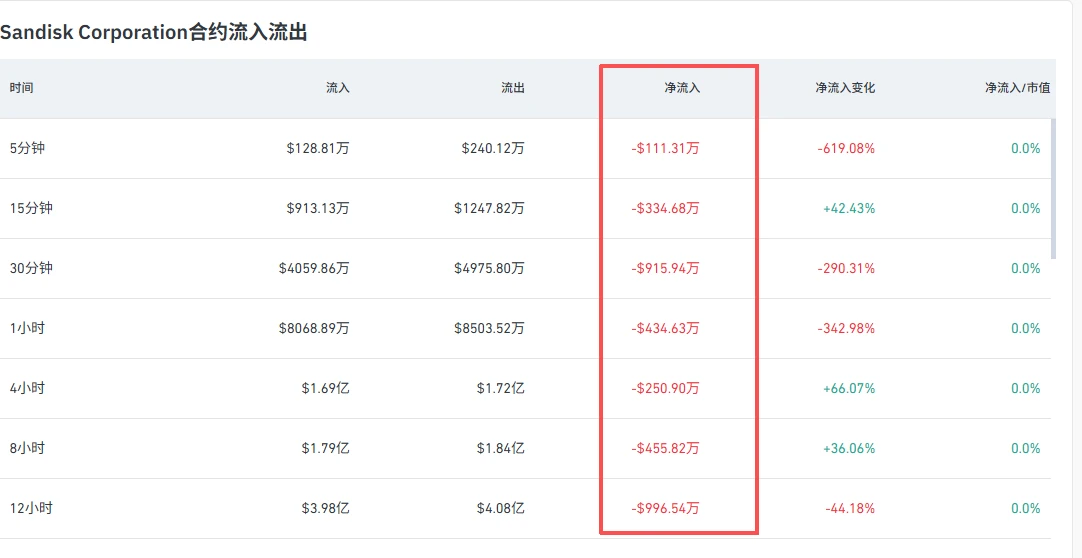Click 0.0% in the 12小时 row
This screenshot has width=1082, height=558.
tap(1025, 508)
